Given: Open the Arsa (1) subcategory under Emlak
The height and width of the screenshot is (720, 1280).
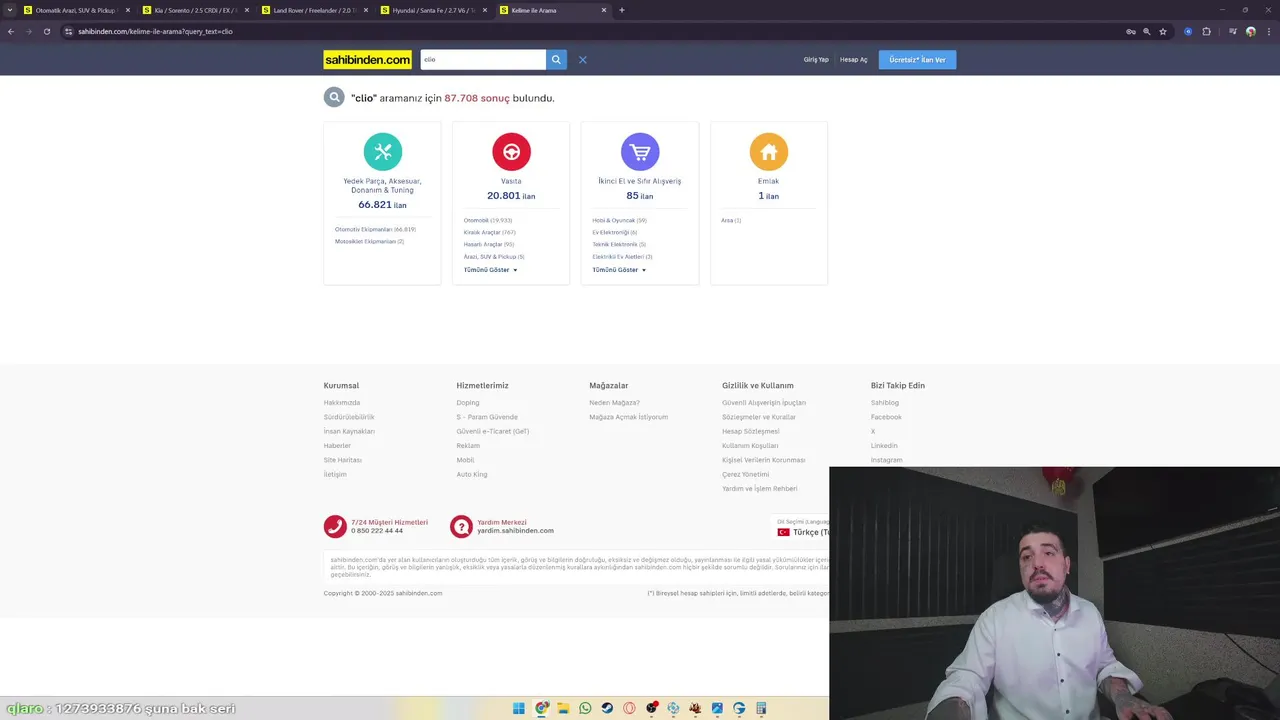Looking at the screenshot, I should (731, 220).
